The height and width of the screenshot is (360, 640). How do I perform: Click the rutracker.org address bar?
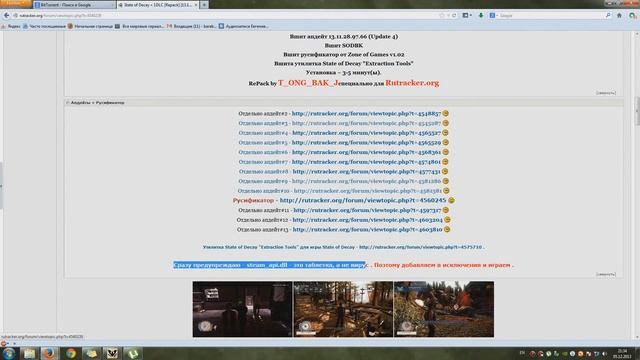tap(224, 16)
